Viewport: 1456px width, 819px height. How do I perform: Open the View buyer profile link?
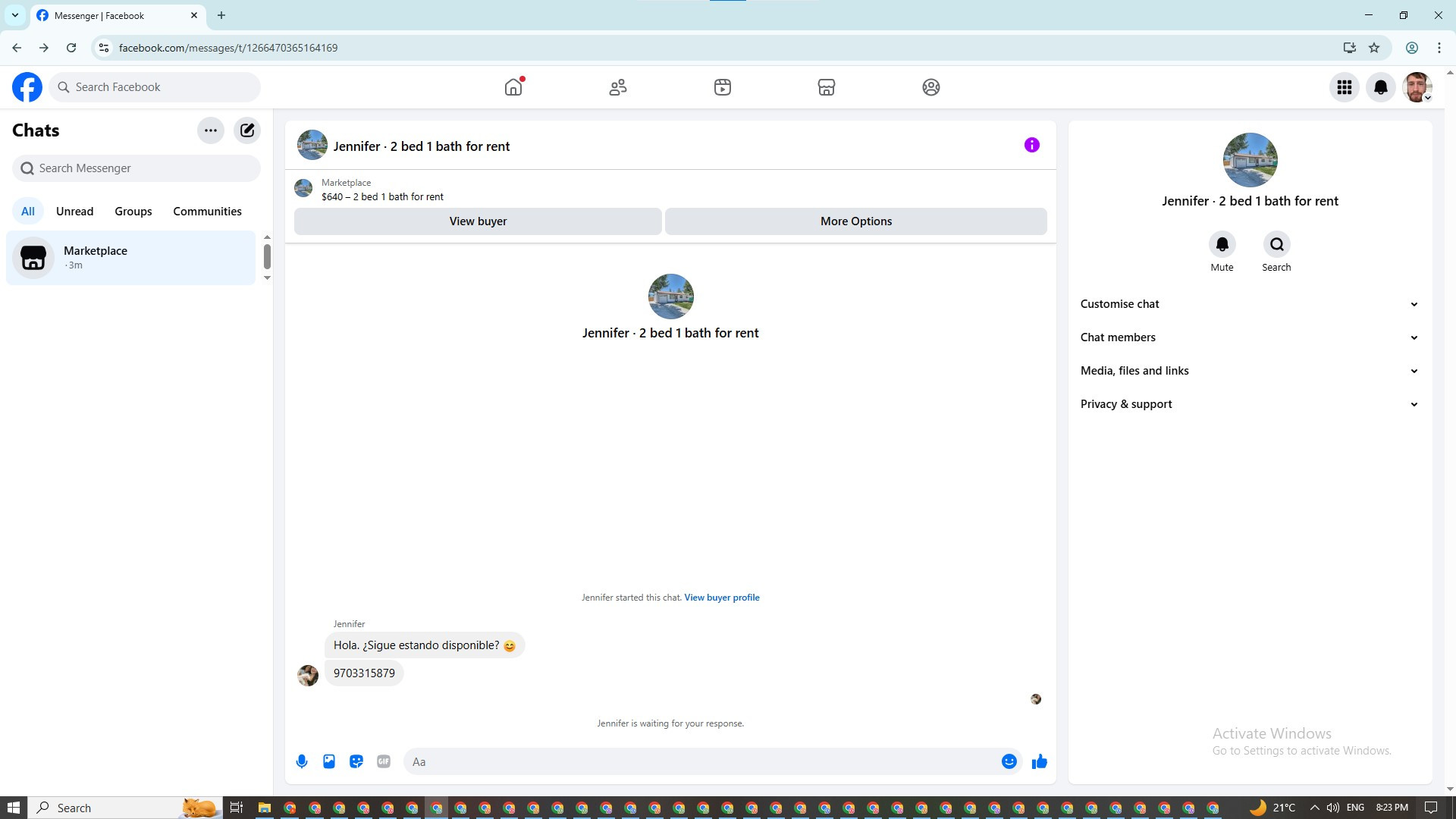[x=722, y=598]
